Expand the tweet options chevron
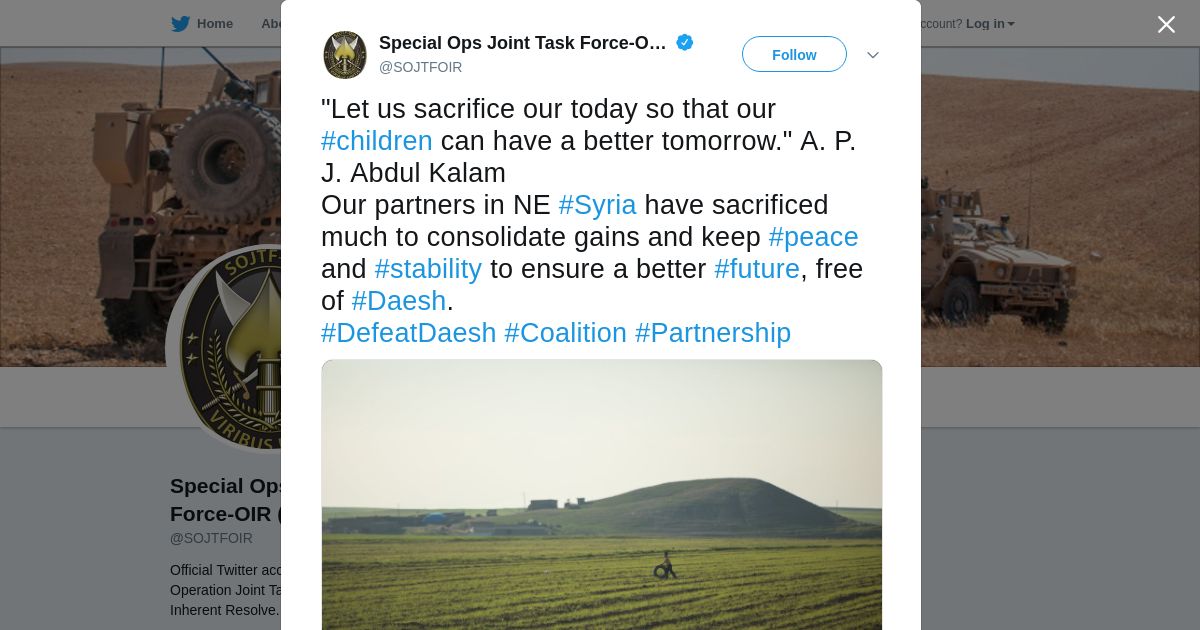The width and height of the screenshot is (1200, 630). [x=873, y=55]
